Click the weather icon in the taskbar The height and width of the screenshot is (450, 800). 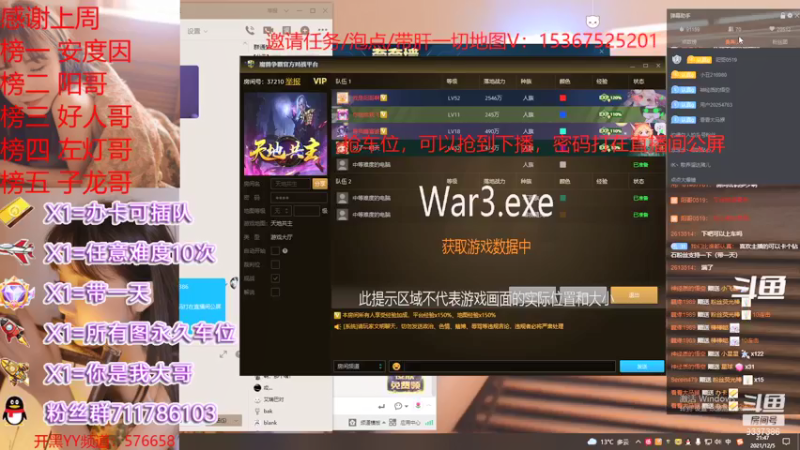coord(592,442)
